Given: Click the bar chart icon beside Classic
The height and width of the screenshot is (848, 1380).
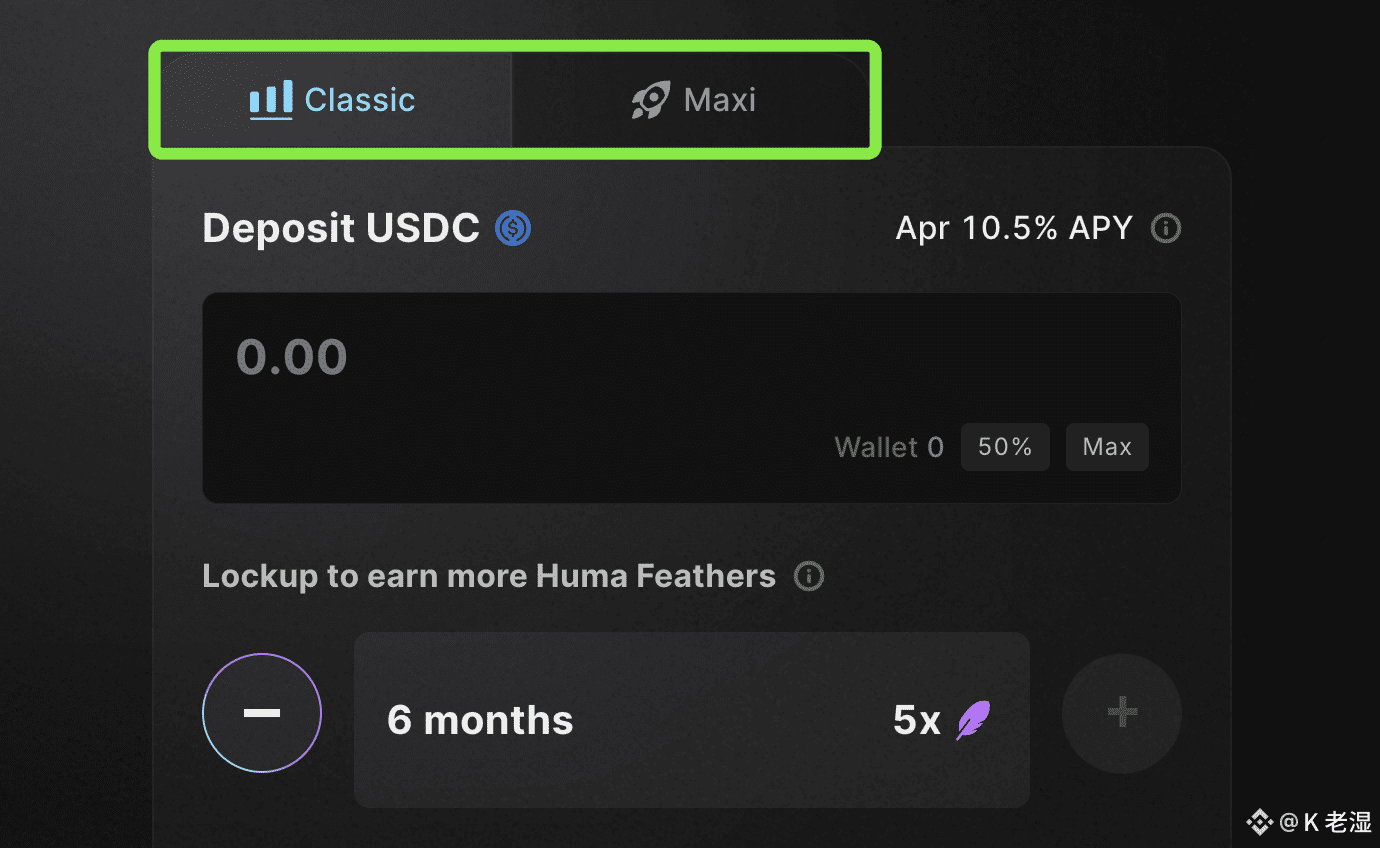Looking at the screenshot, I should coord(271,100).
